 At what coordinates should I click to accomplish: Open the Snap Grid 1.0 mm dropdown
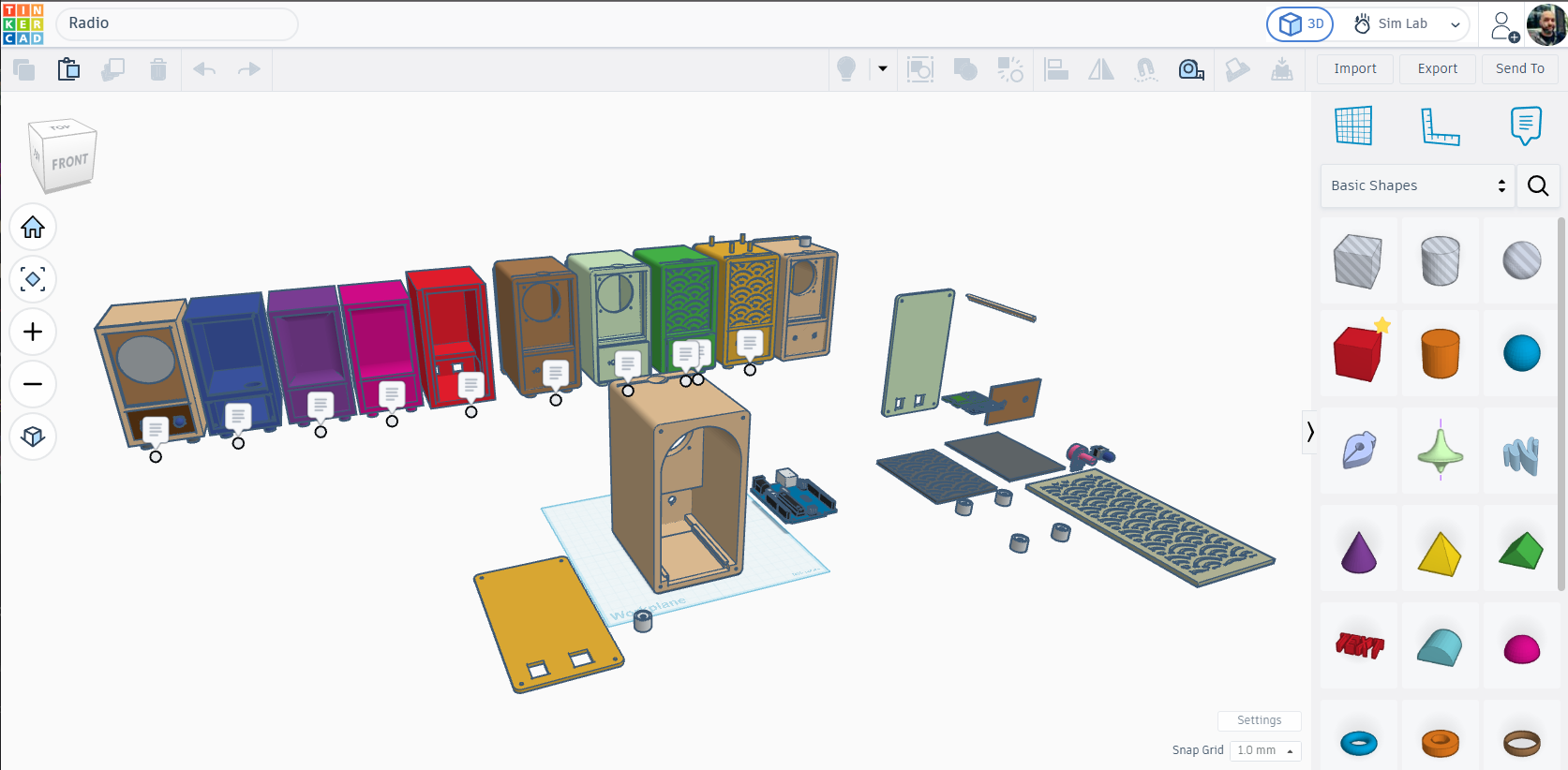1265,750
